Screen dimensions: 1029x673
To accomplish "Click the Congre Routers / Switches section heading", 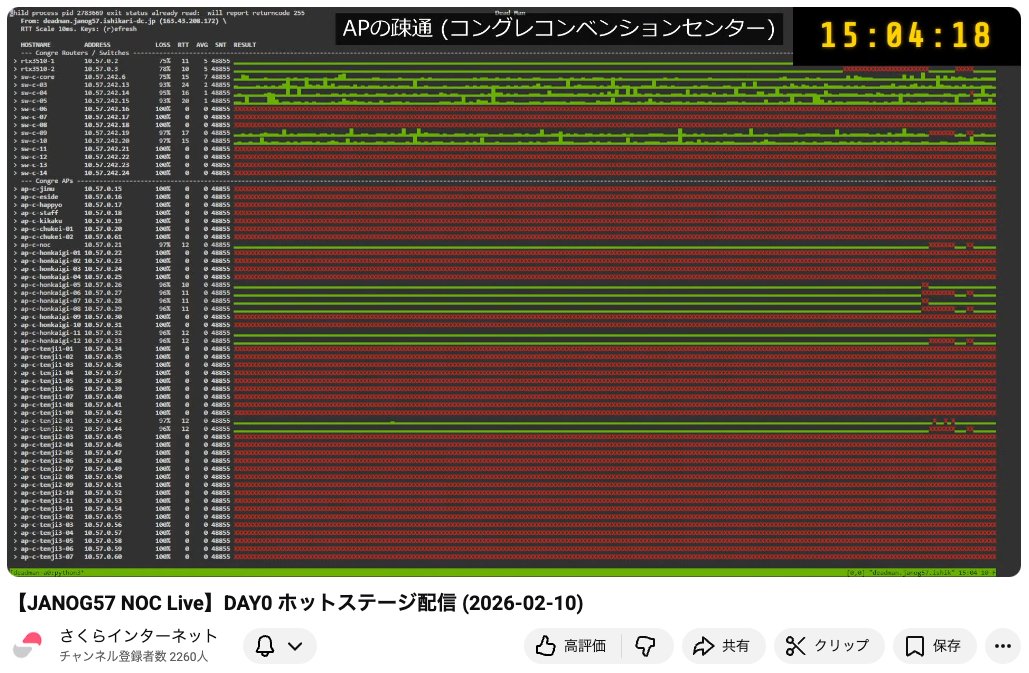I will click(82, 52).
